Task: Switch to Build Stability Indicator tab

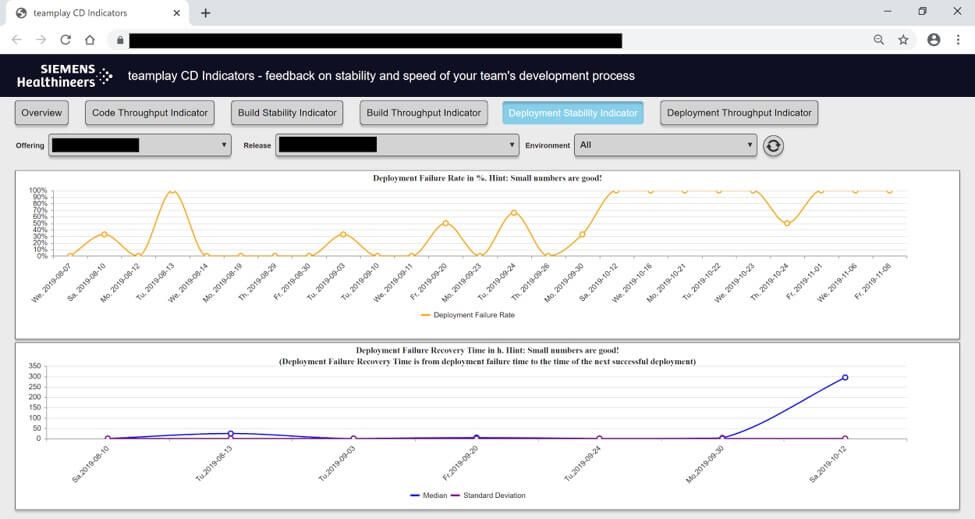Action: coord(287,113)
